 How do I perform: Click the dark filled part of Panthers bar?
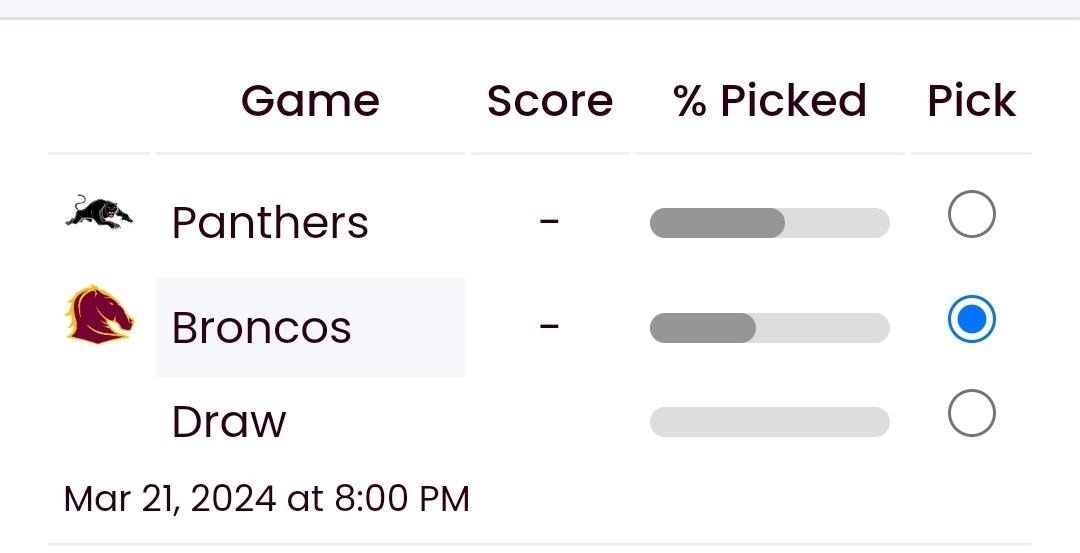coord(717,223)
